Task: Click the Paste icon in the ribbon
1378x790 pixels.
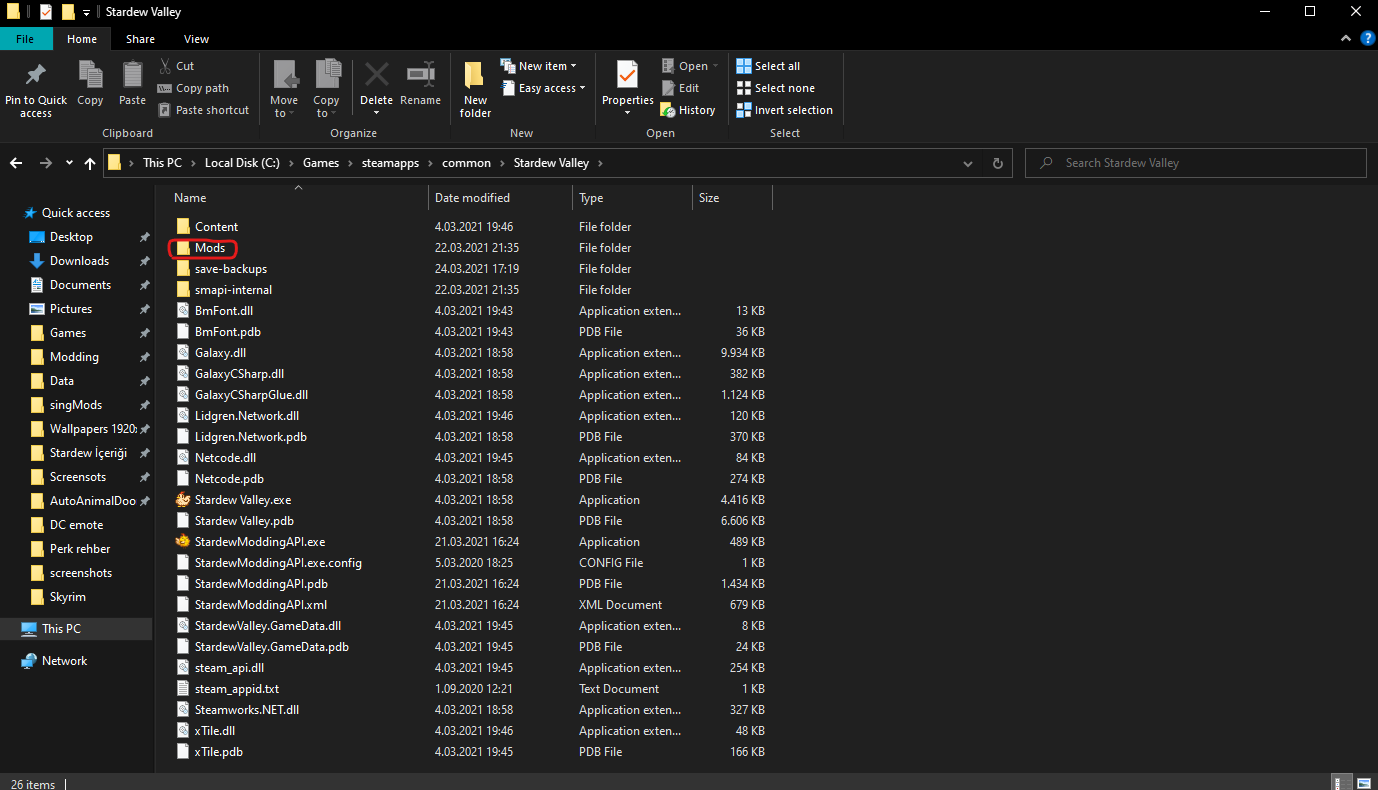Action: (x=132, y=75)
